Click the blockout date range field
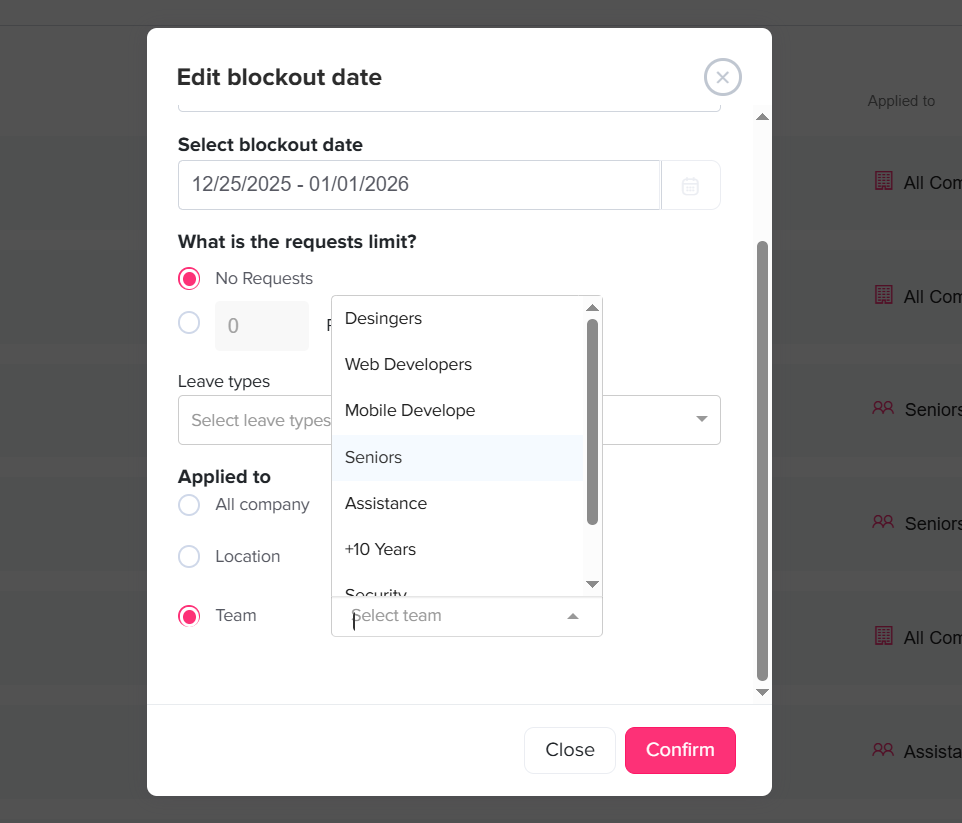 click(x=419, y=185)
